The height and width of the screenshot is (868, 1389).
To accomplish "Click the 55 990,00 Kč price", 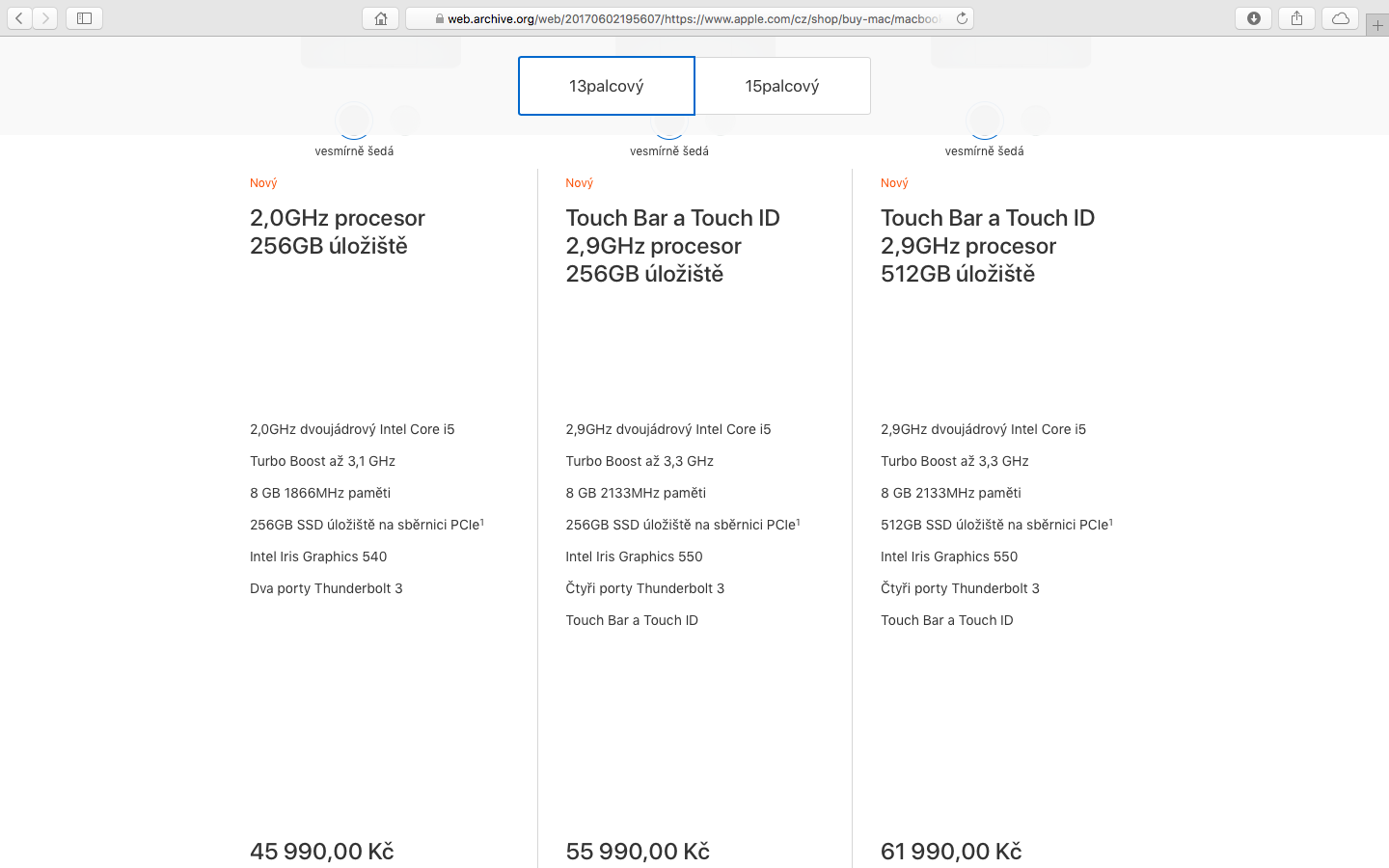I will 638,851.
